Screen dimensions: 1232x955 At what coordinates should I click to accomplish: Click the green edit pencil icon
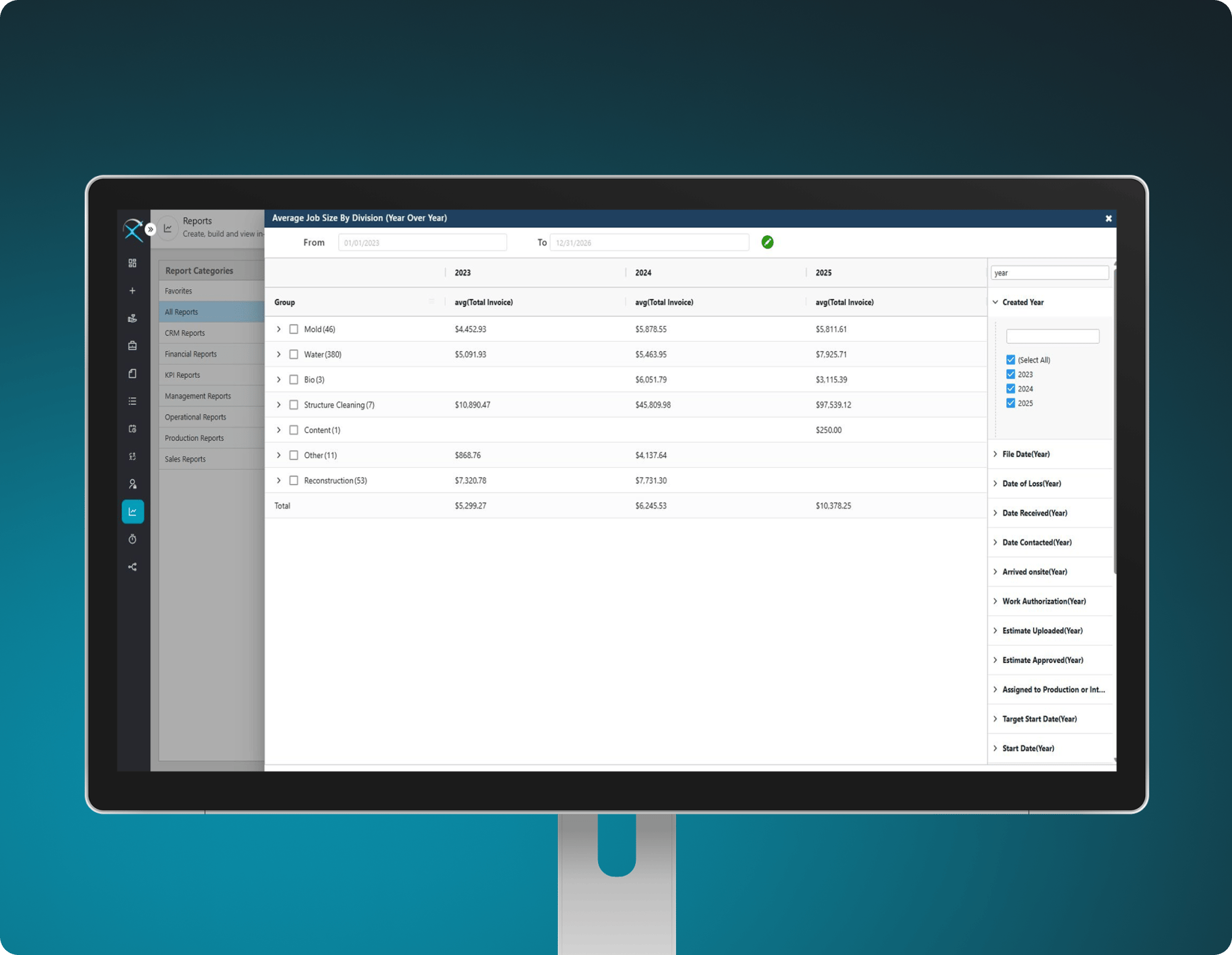pyautogui.click(x=767, y=242)
